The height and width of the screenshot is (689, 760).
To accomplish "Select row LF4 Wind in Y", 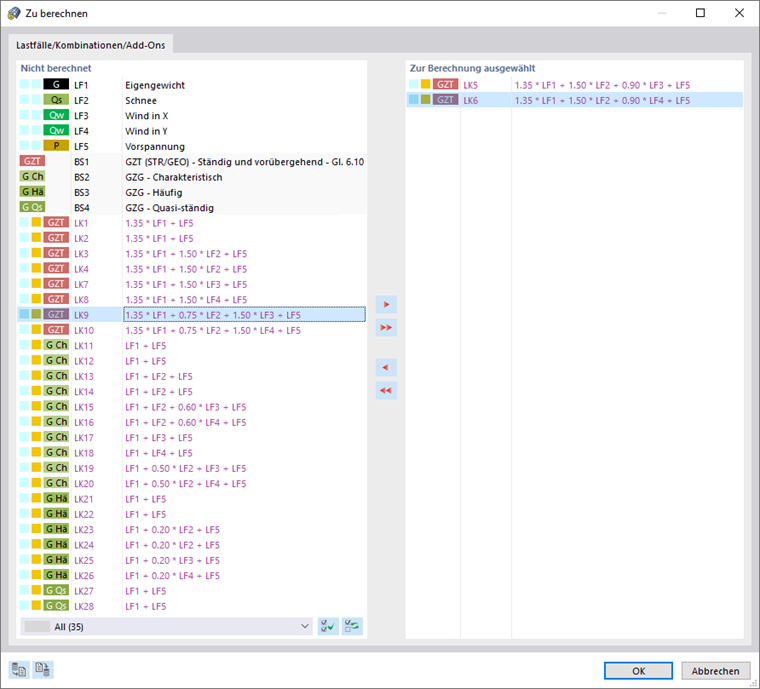I will click(x=192, y=131).
